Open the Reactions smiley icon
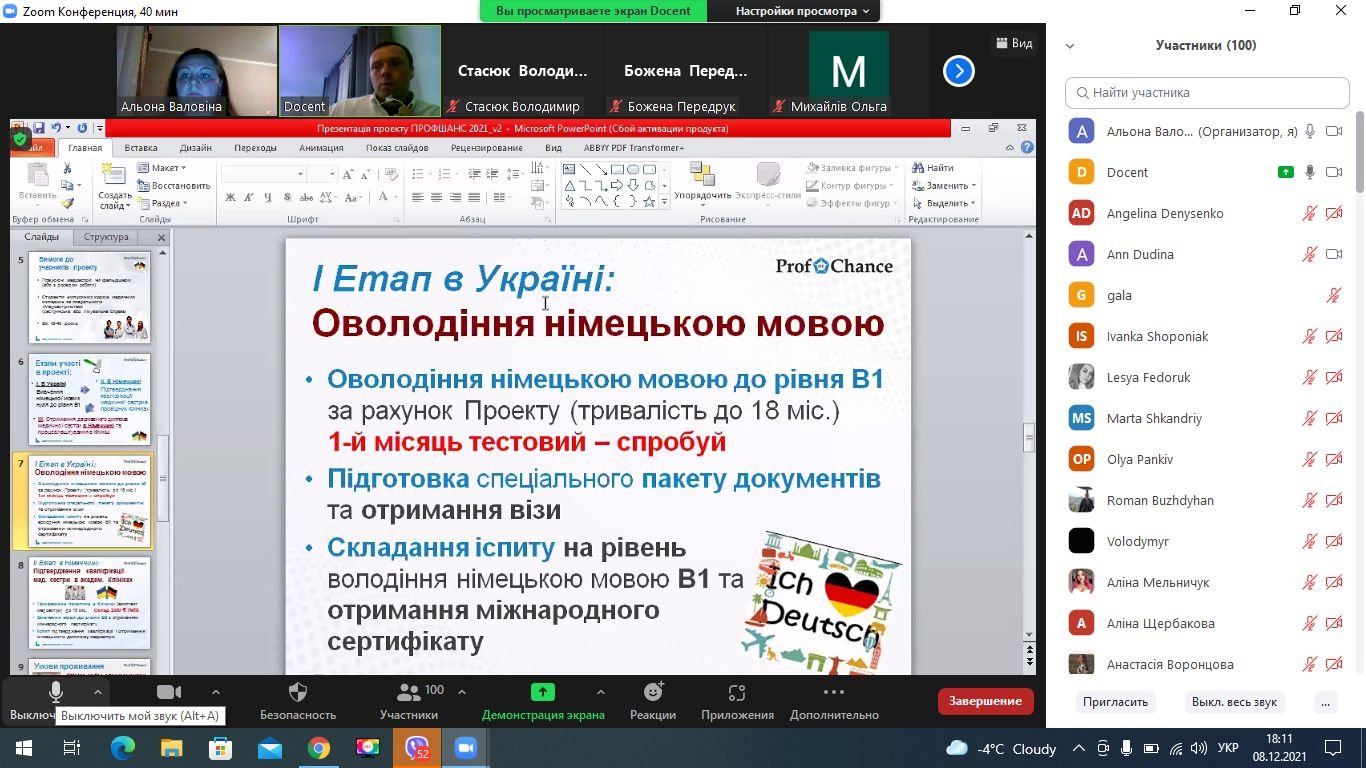 point(653,692)
